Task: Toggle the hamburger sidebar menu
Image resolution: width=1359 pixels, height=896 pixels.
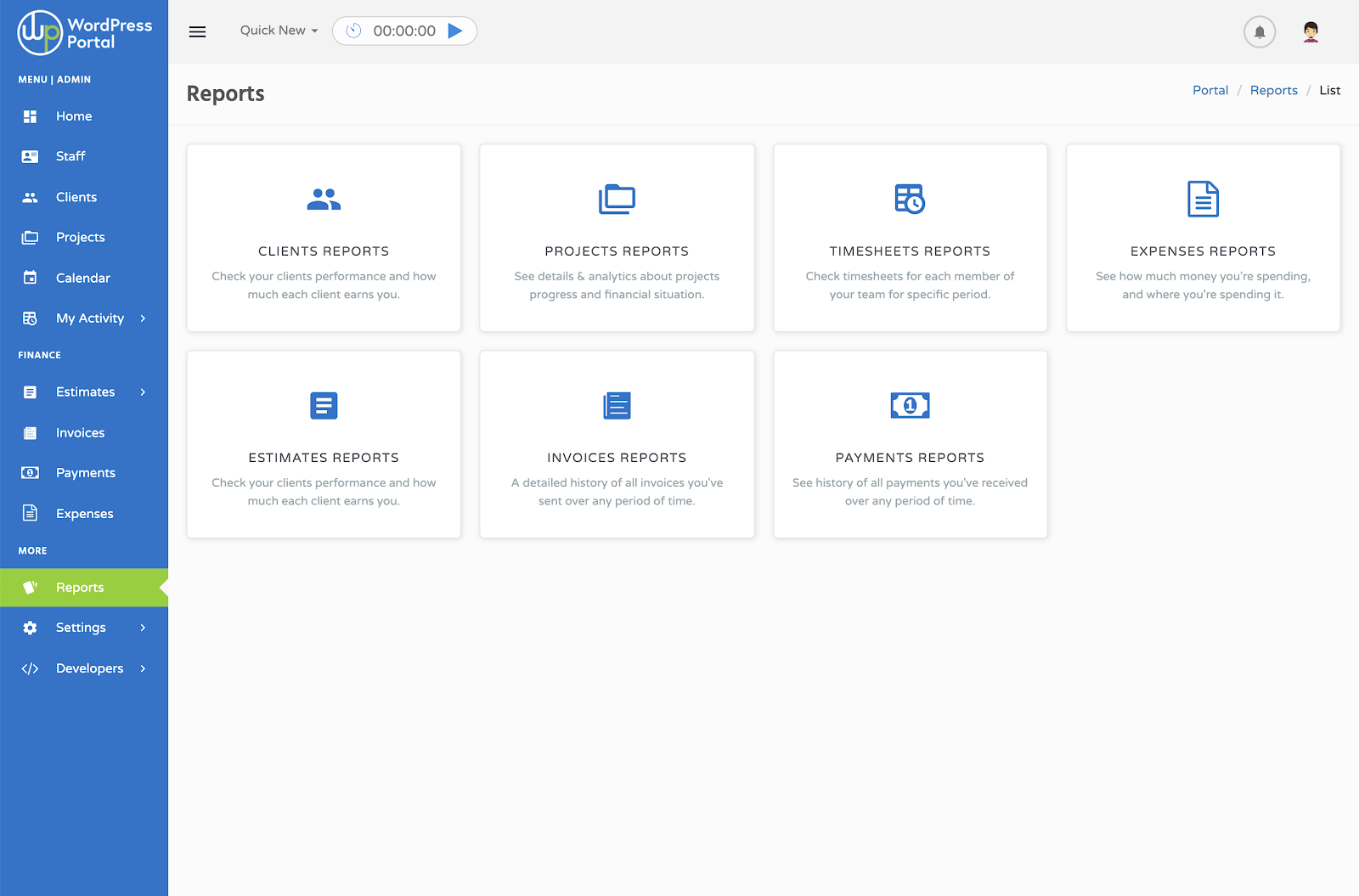Action: point(197,31)
